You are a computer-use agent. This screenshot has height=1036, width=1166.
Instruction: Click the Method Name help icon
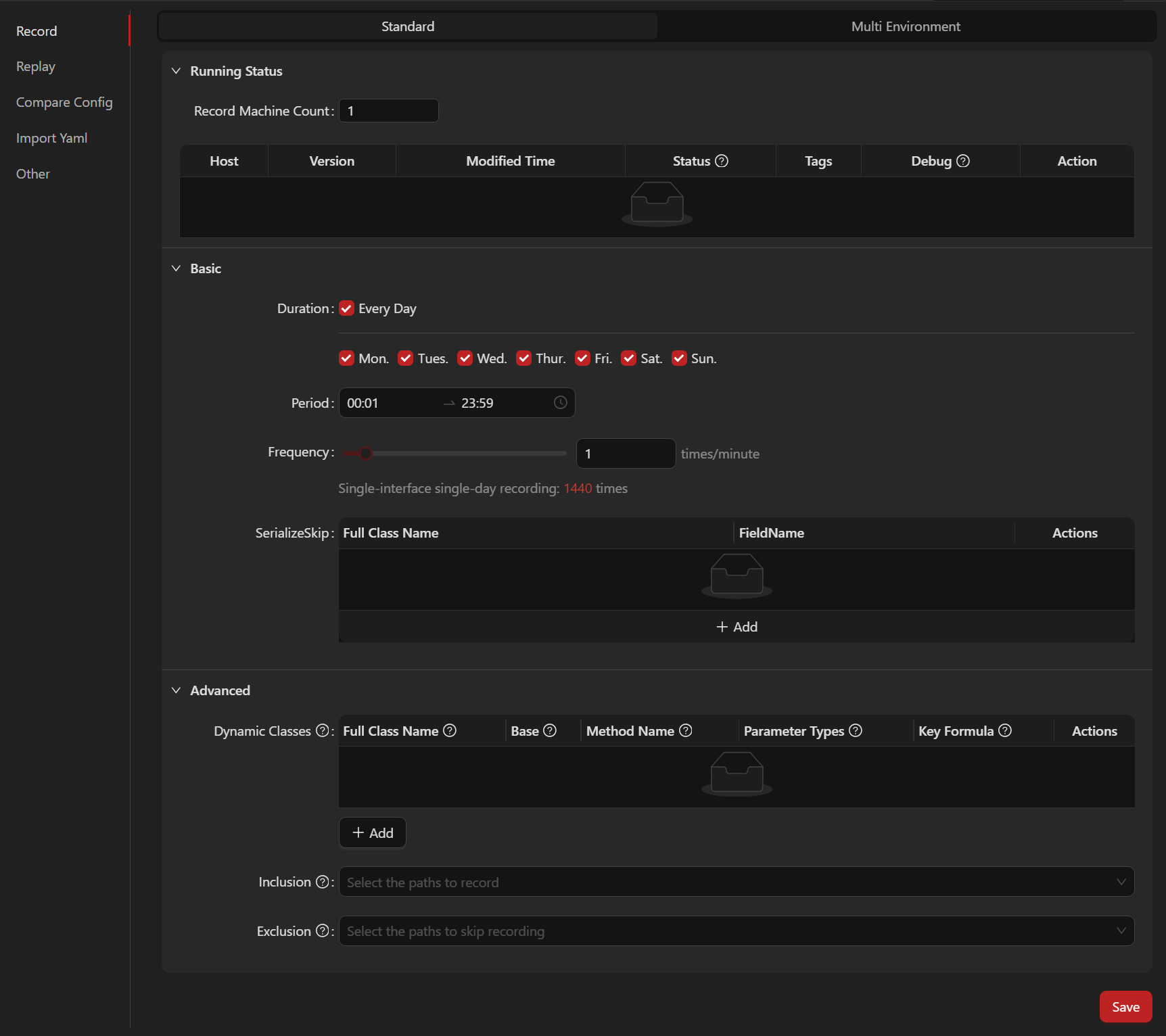click(686, 730)
